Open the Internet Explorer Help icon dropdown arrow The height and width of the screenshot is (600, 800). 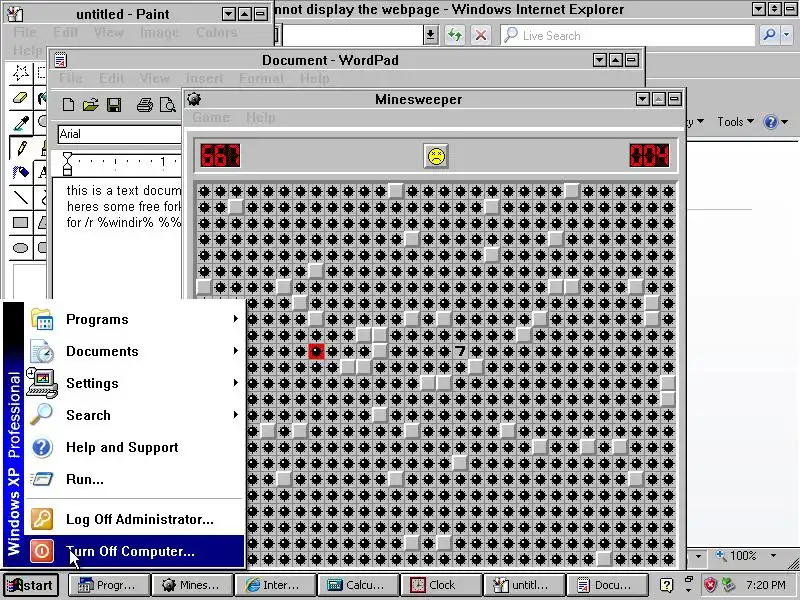coord(784,122)
